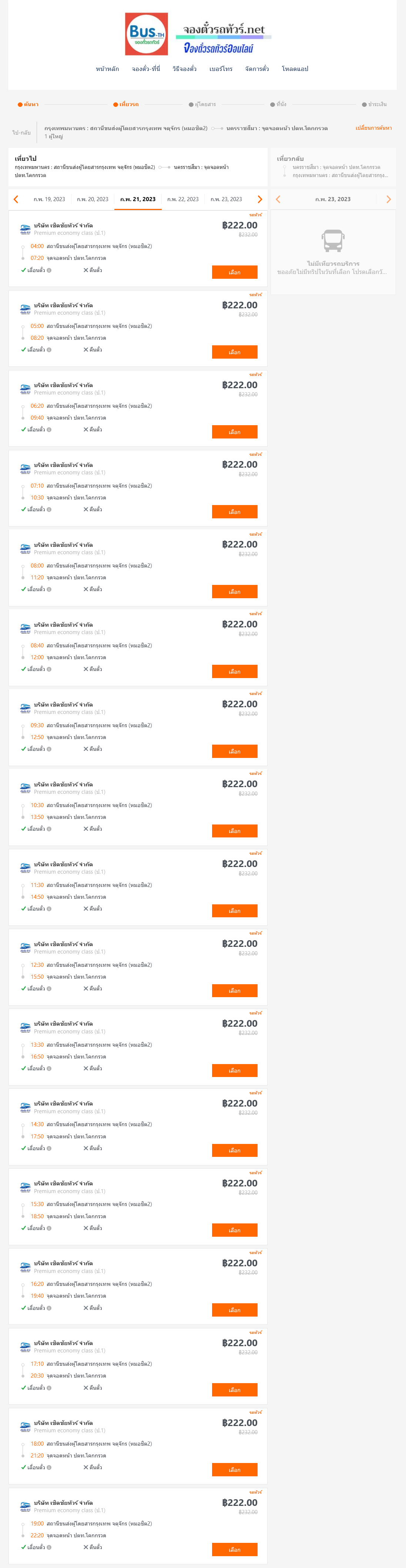
Task: Click info icon on 04:00 trip
Action: 49,270
